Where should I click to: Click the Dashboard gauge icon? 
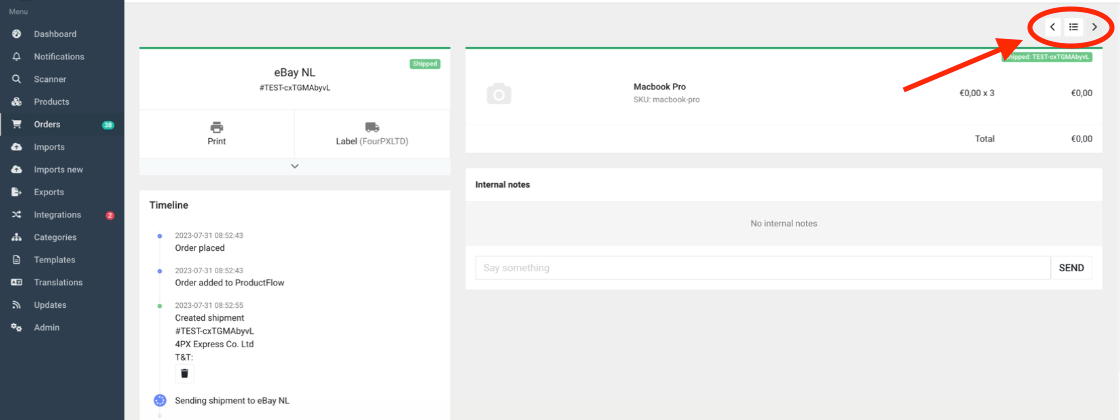[x=16, y=34]
